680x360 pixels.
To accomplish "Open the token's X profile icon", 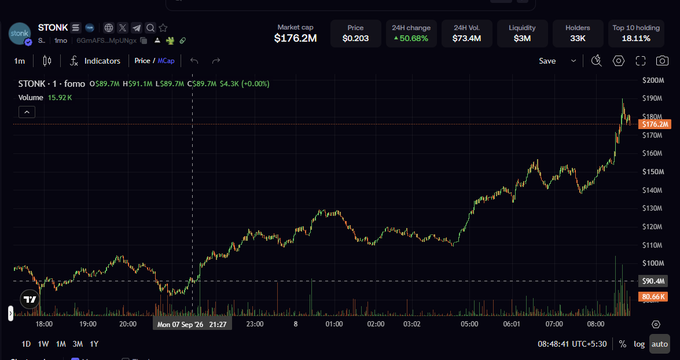I will click(123, 28).
